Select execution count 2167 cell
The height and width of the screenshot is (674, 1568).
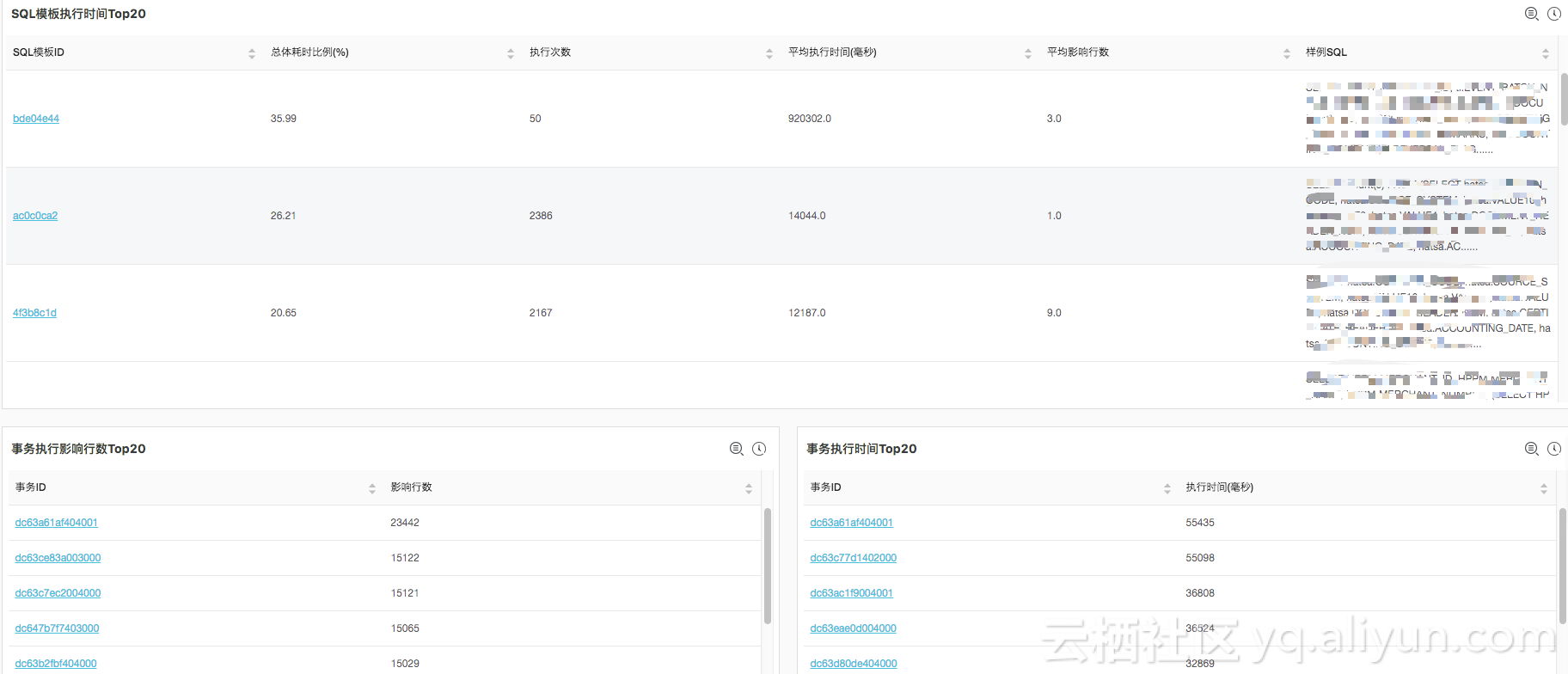(541, 313)
